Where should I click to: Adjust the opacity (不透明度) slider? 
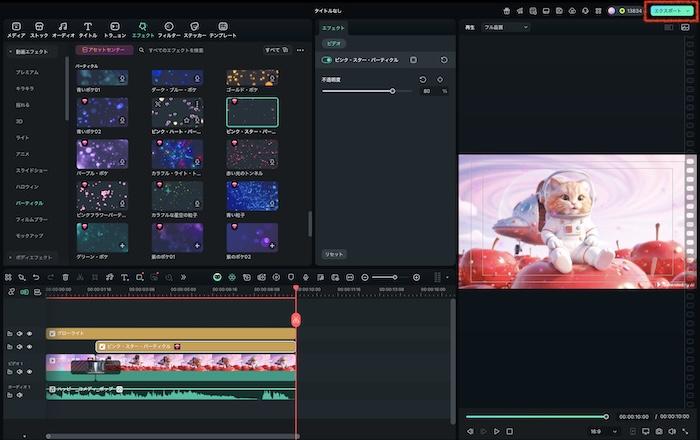[x=393, y=91]
